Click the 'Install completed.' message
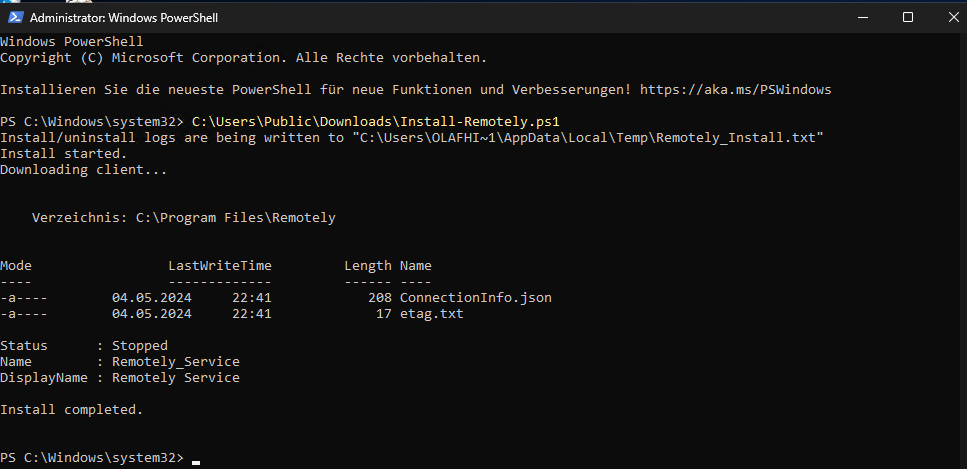967x469 pixels. coord(72,410)
